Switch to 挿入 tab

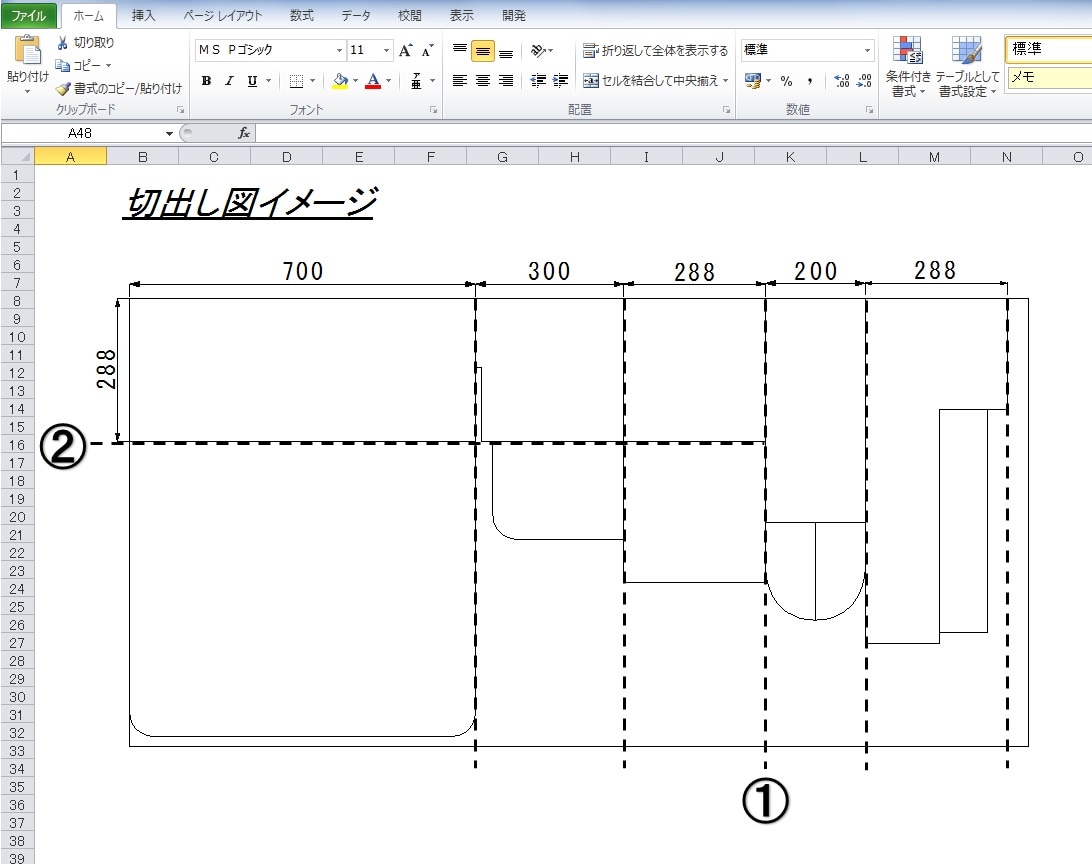[x=143, y=15]
